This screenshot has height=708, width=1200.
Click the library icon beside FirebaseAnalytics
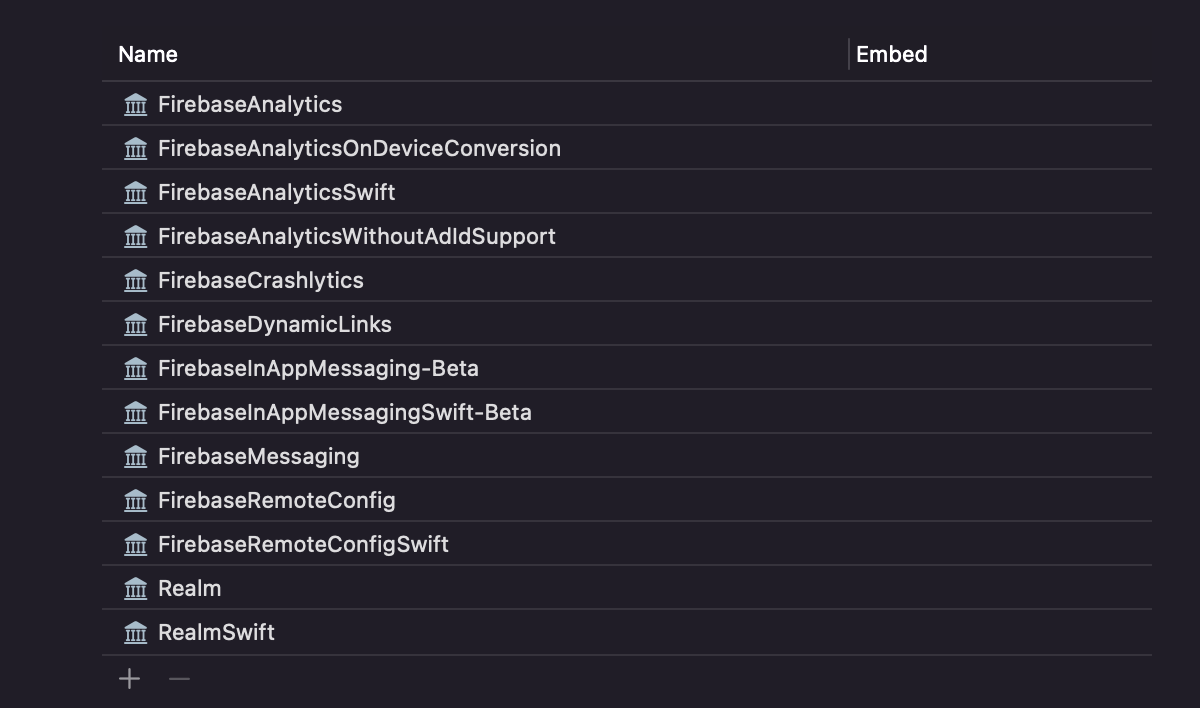(x=135, y=104)
